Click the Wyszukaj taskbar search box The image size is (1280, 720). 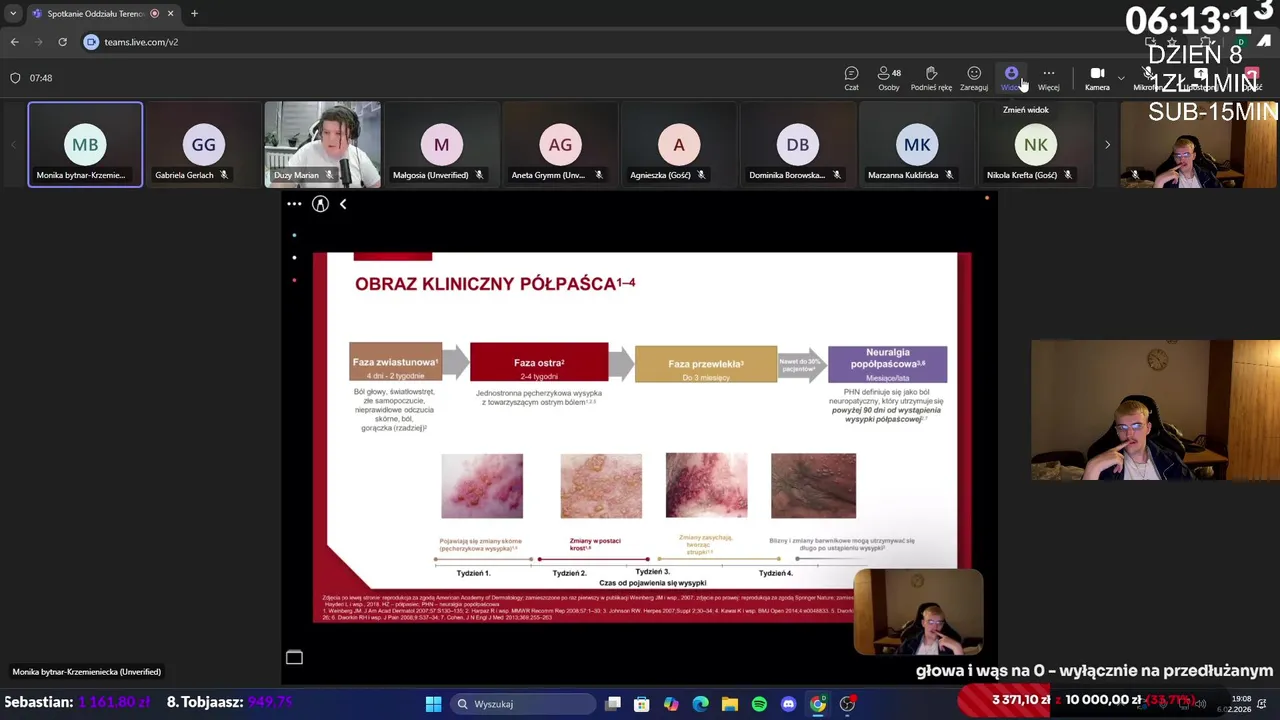click(521, 704)
